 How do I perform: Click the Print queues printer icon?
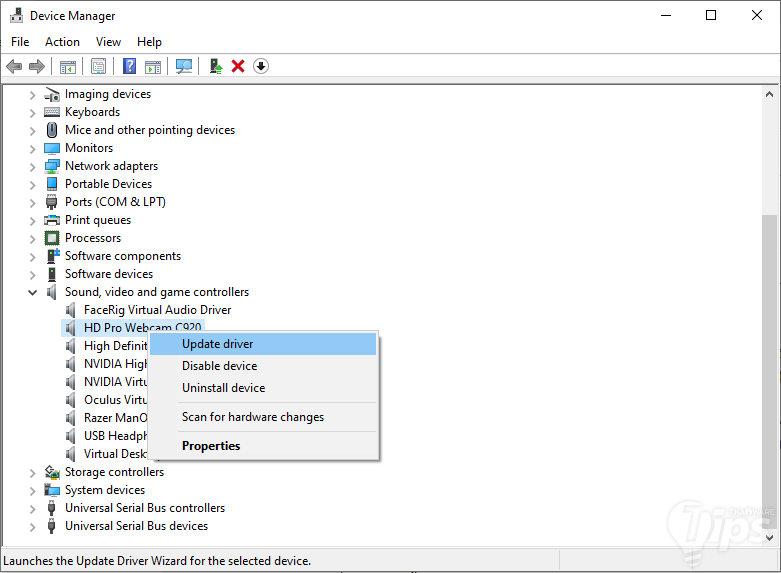point(52,220)
